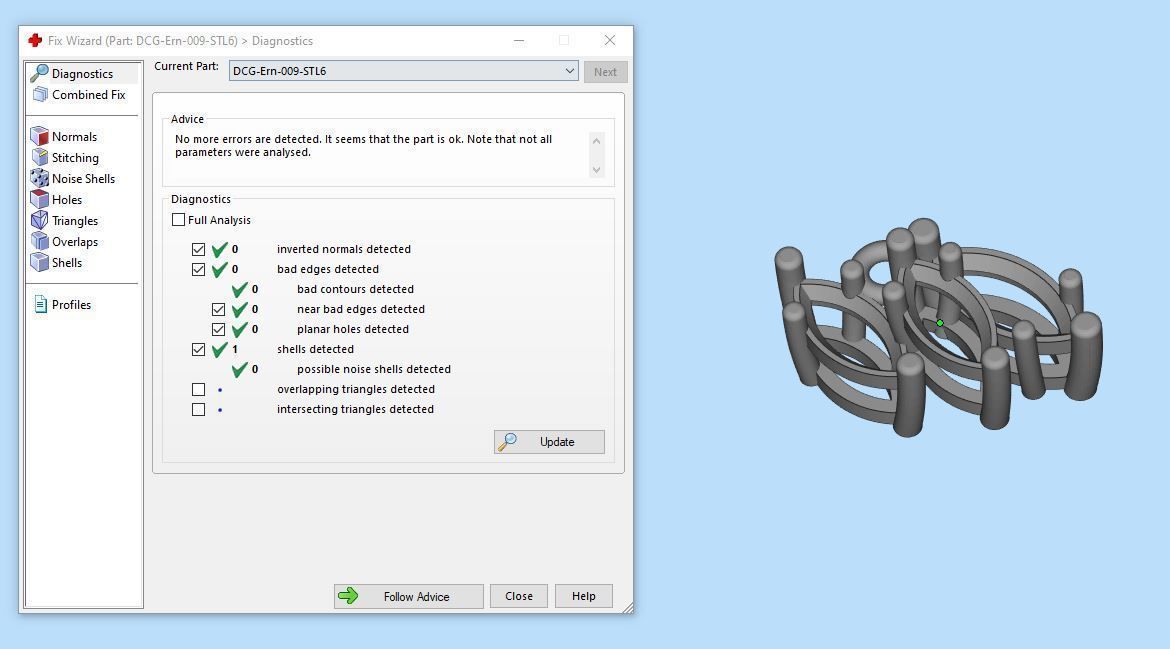Click green checkmark beside inverted normals
Viewport: 1170px width, 649px height.
219,249
